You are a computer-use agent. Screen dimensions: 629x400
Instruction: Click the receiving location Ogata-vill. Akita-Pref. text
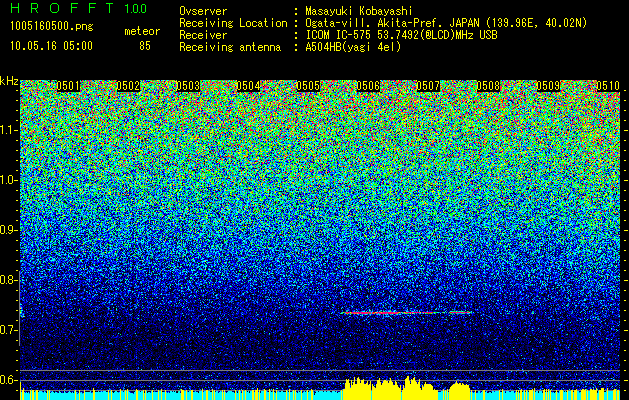446,23
